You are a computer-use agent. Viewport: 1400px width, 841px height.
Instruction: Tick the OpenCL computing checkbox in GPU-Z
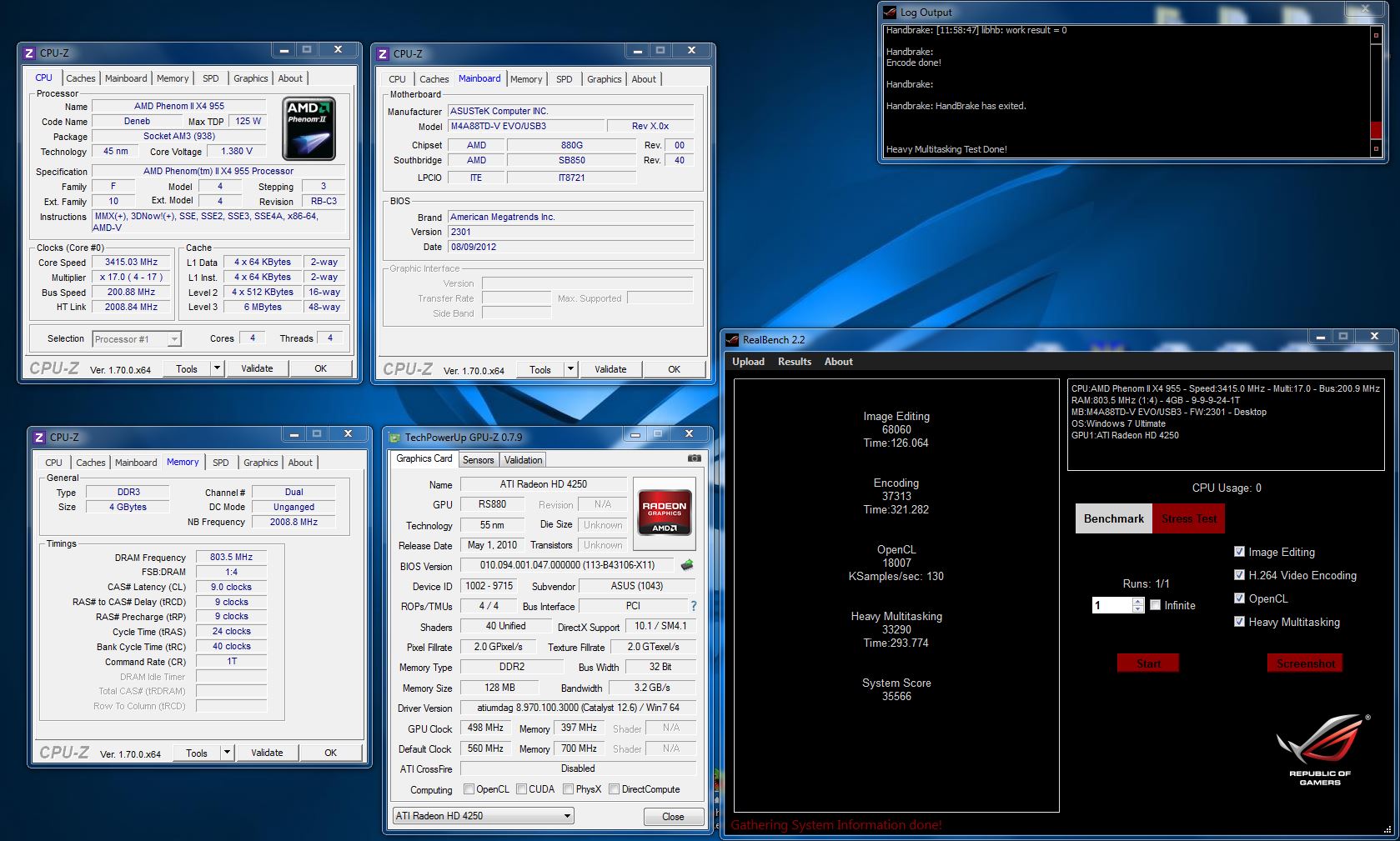[x=469, y=789]
